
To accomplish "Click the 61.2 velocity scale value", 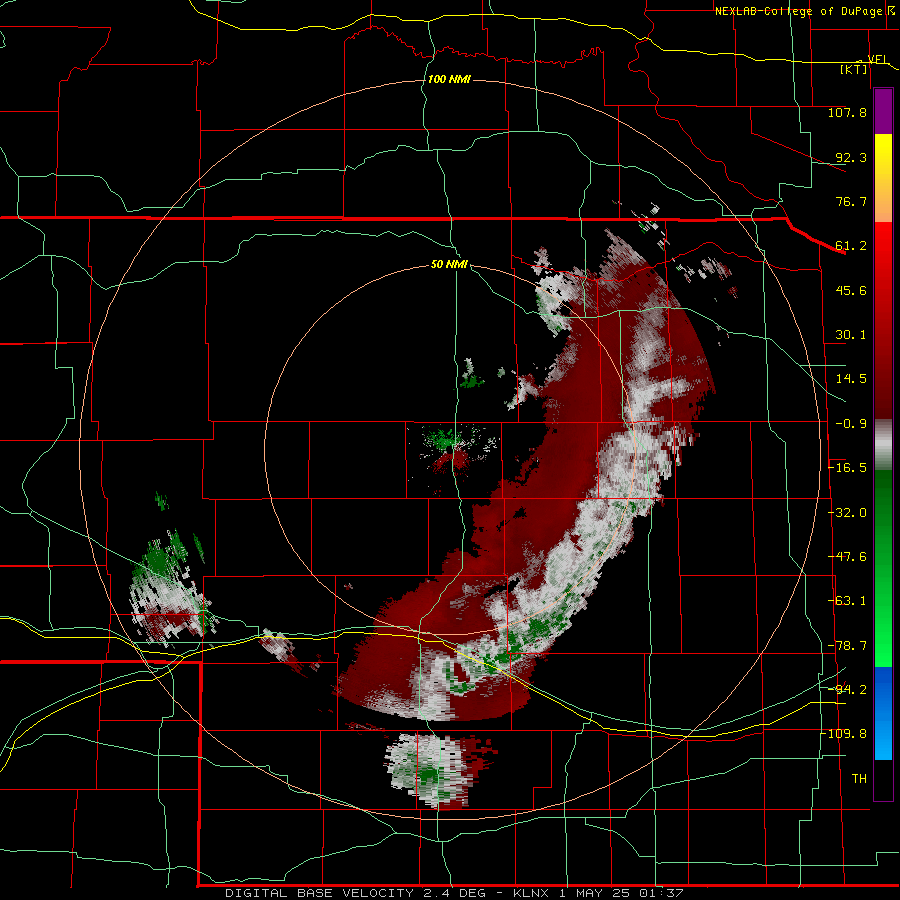I will click(851, 246).
